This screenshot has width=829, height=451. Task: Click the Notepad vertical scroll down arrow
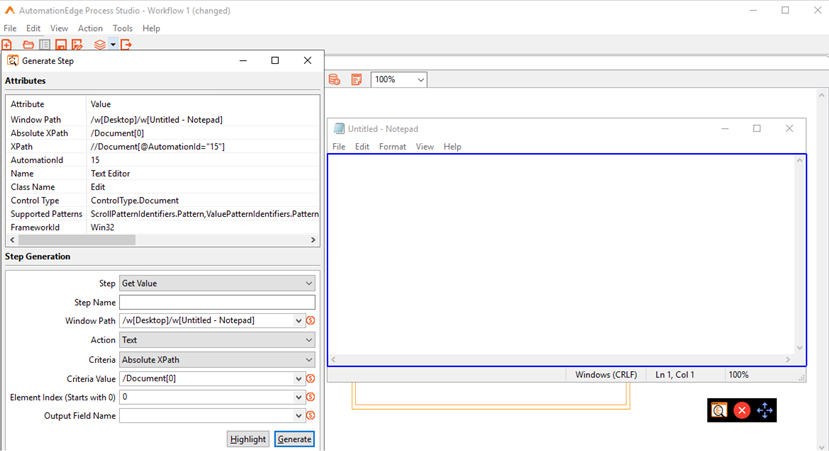(x=800, y=348)
